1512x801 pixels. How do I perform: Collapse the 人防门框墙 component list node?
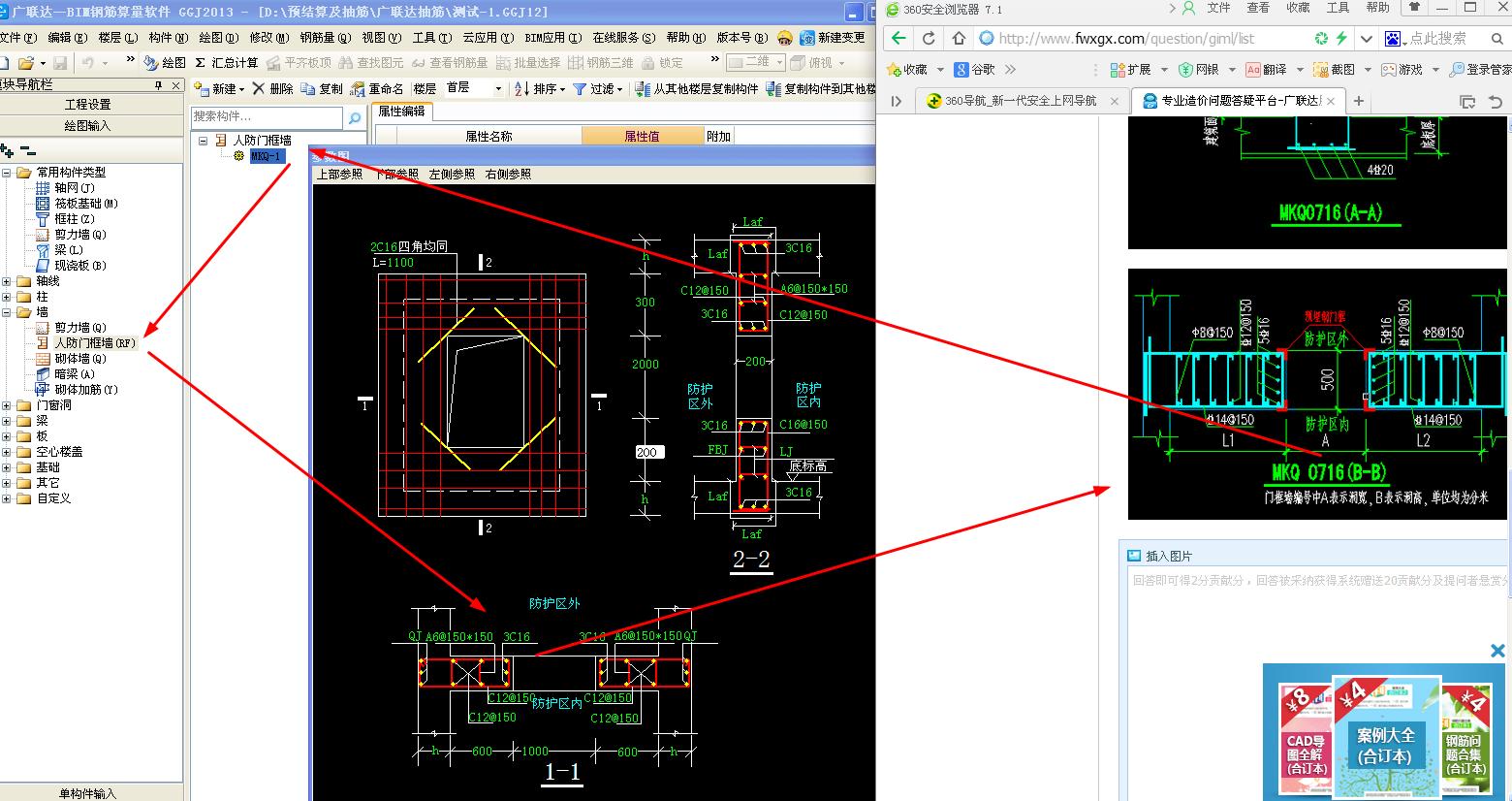[204, 141]
